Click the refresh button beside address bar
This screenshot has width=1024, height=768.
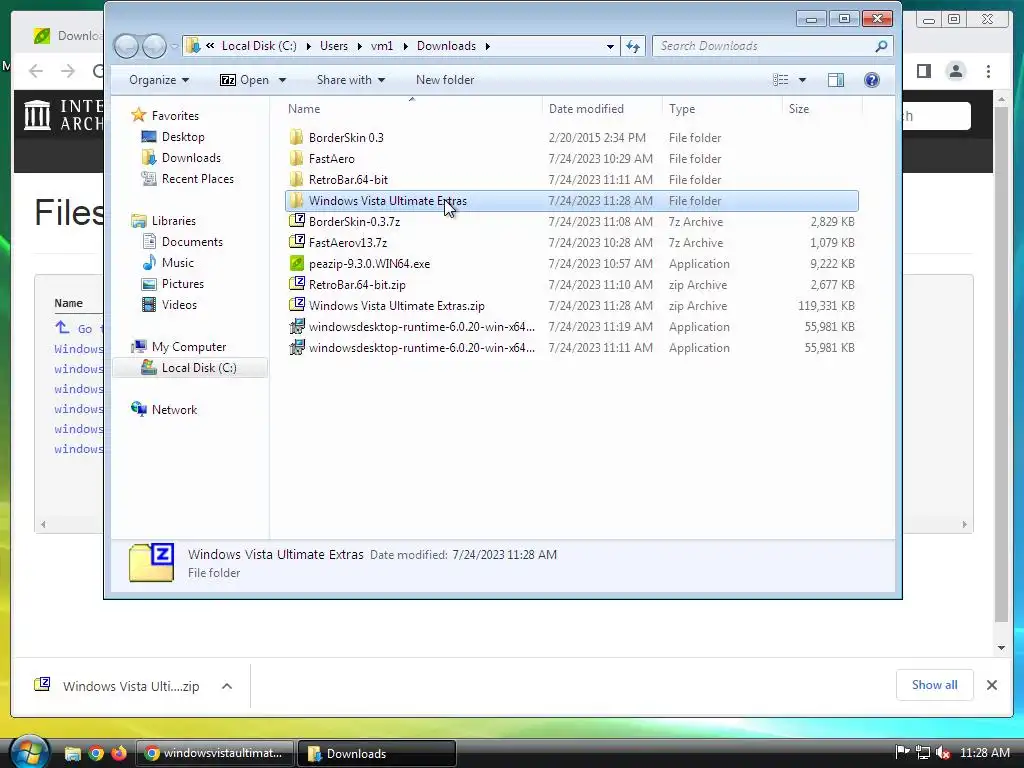633,46
